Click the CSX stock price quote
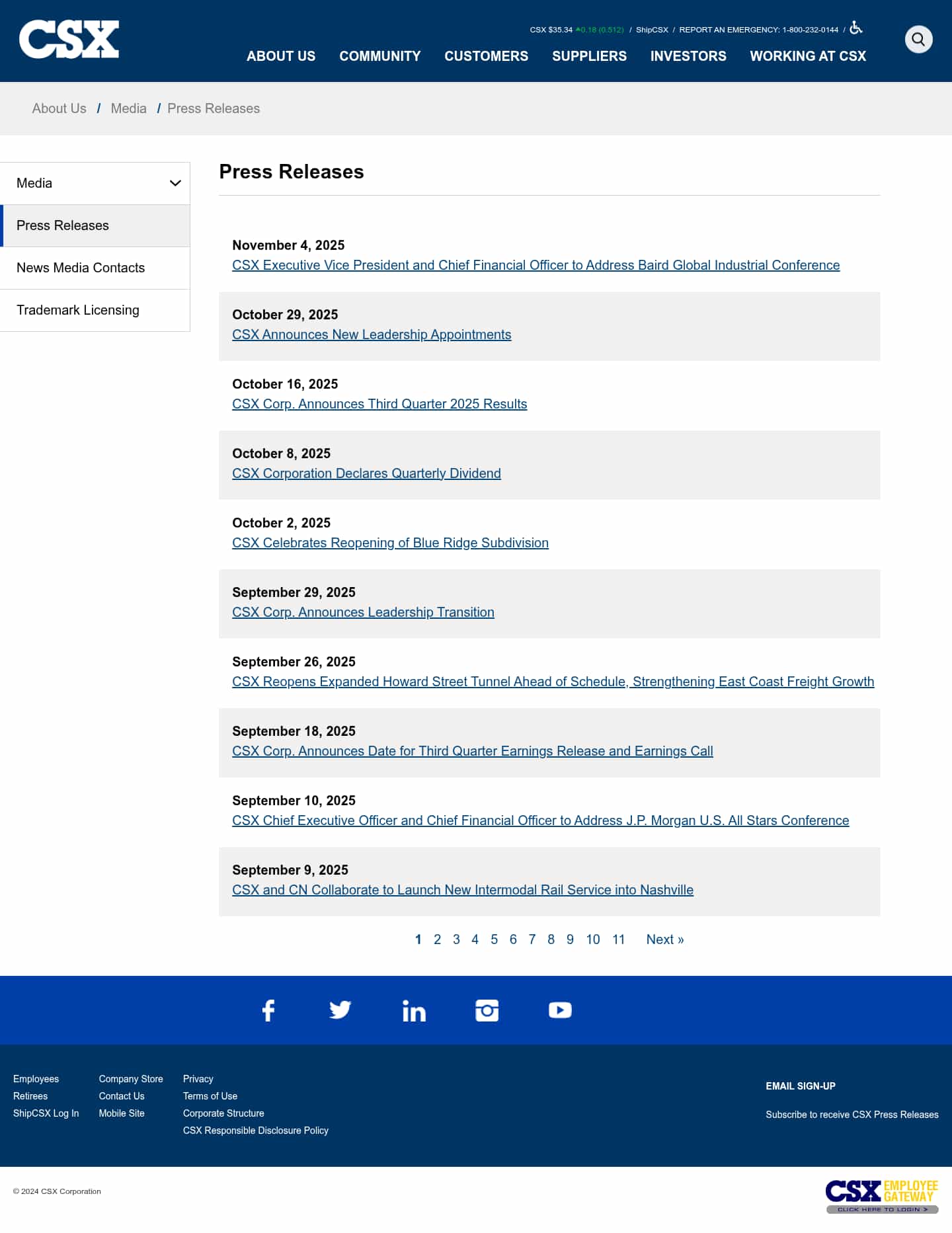Image resolution: width=952 pixels, height=1233 pixels. pyautogui.click(x=576, y=30)
